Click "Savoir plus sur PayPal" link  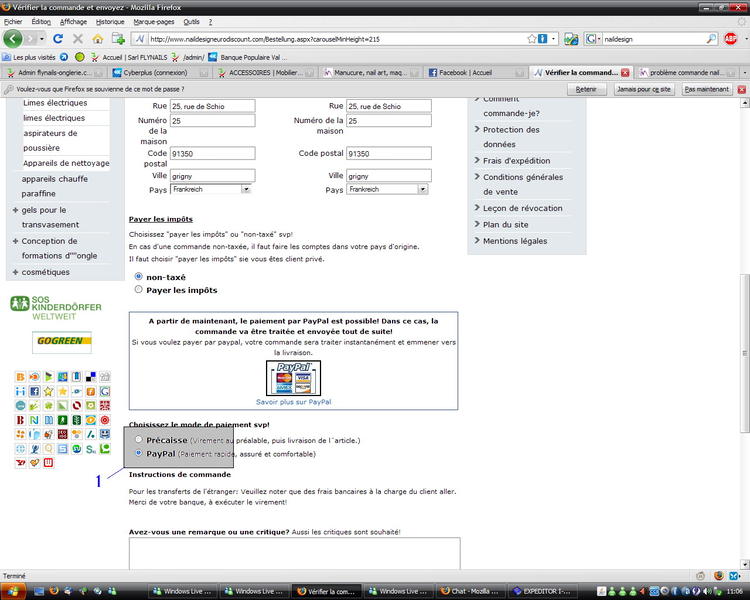[x=293, y=402]
